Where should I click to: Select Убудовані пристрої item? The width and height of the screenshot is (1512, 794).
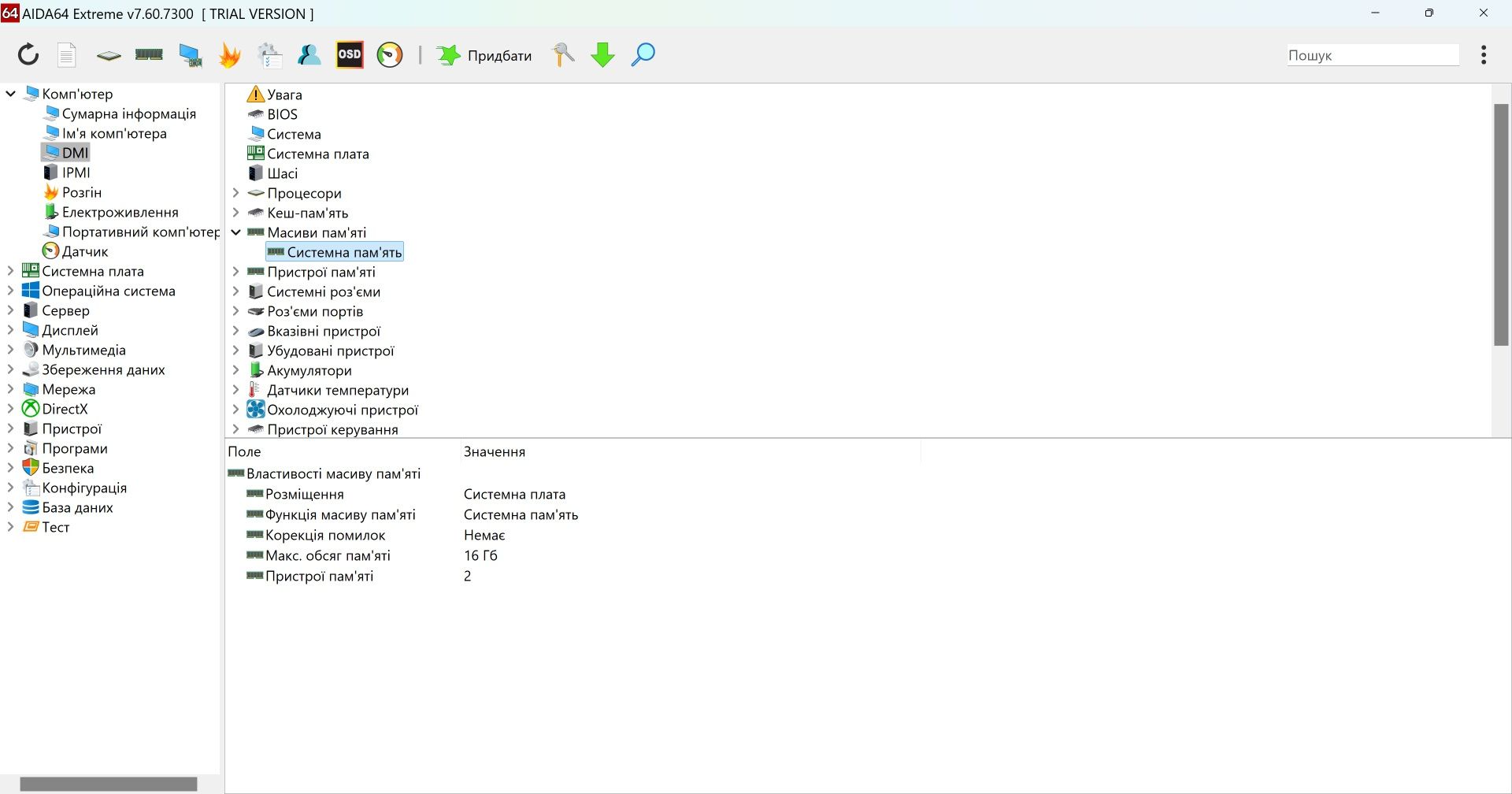(331, 351)
